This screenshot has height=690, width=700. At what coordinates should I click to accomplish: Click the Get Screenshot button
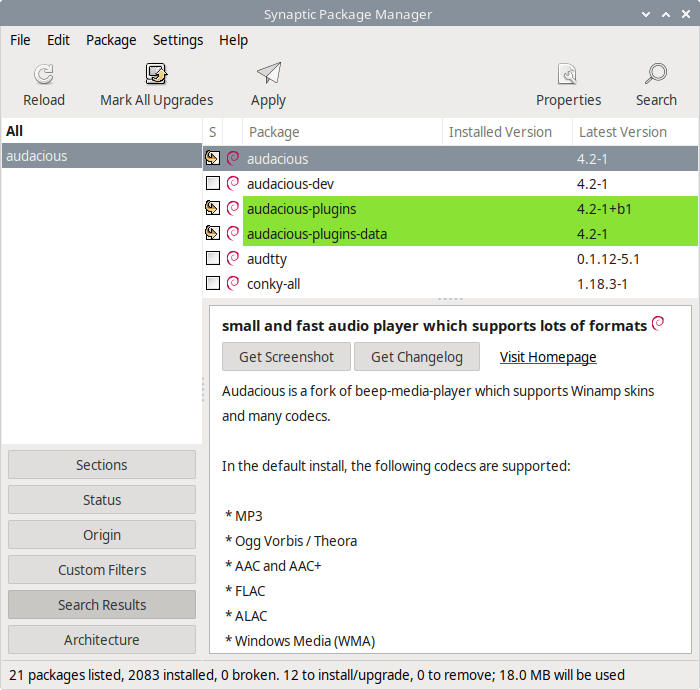pyautogui.click(x=286, y=357)
